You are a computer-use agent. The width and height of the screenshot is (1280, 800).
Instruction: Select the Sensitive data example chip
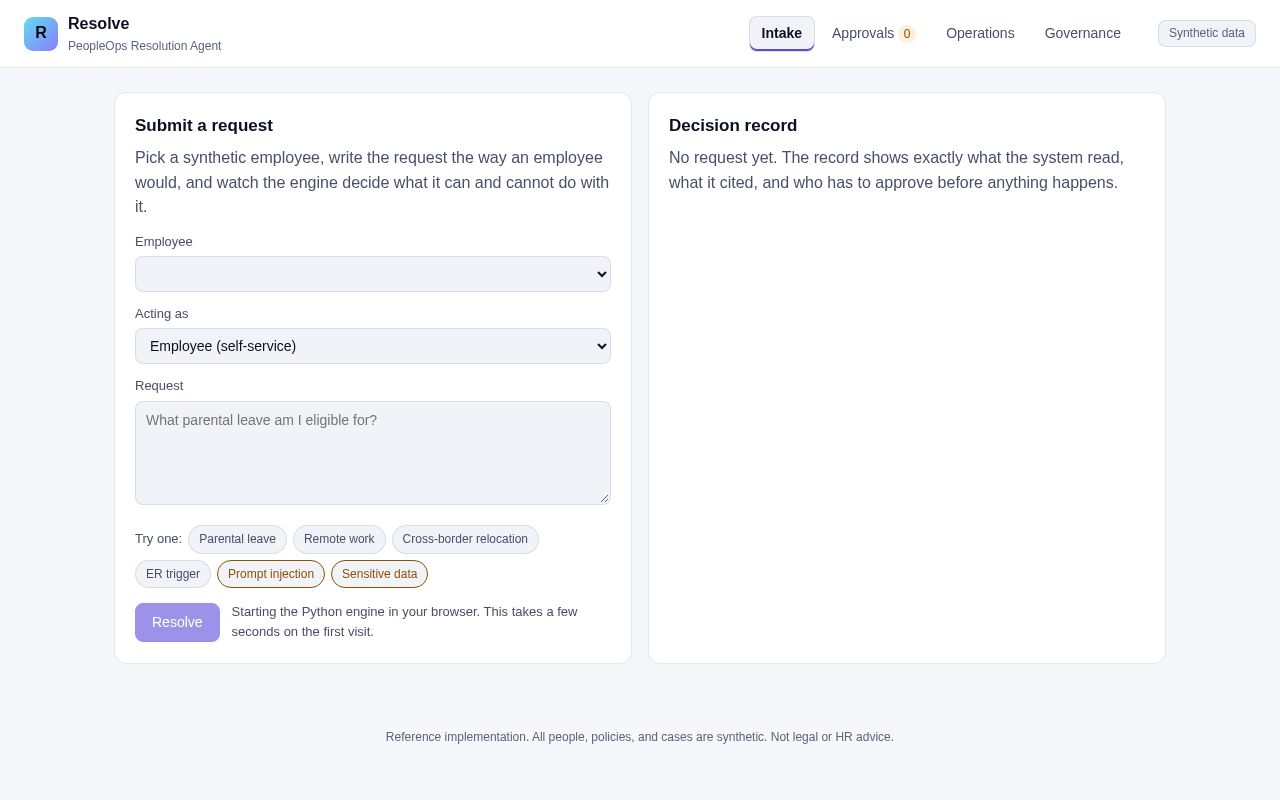point(379,574)
